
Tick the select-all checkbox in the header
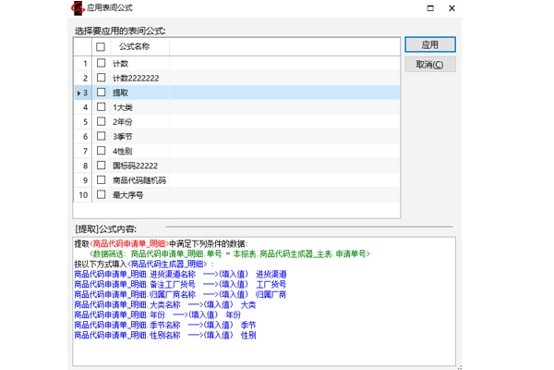tap(101, 47)
